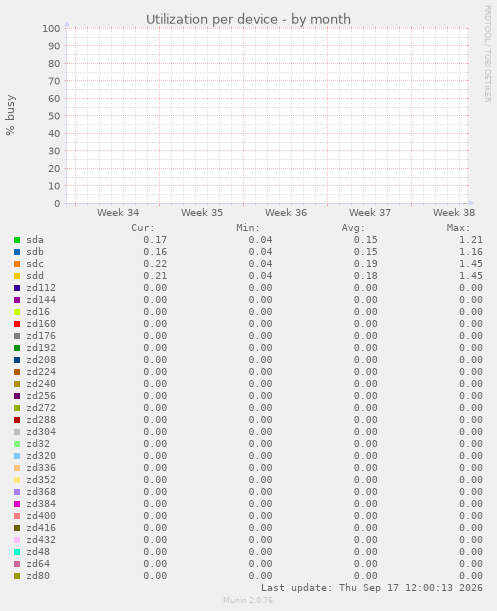The width and height of the screenshot is (497, 611).
Task: Click the 50 y-axis value
Action: click(x=54, y=116)
